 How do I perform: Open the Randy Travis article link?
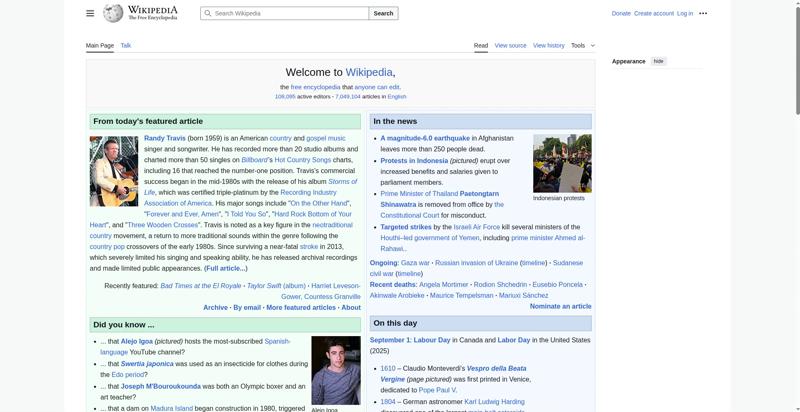click(165, 138)
